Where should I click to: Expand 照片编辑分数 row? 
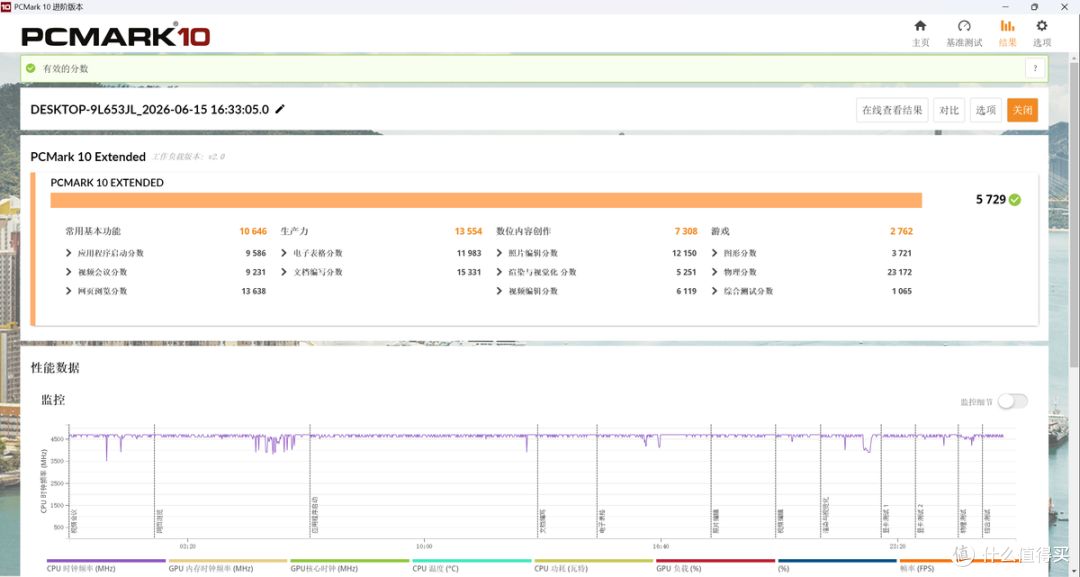pyautogui.click(x=499, y=253)
